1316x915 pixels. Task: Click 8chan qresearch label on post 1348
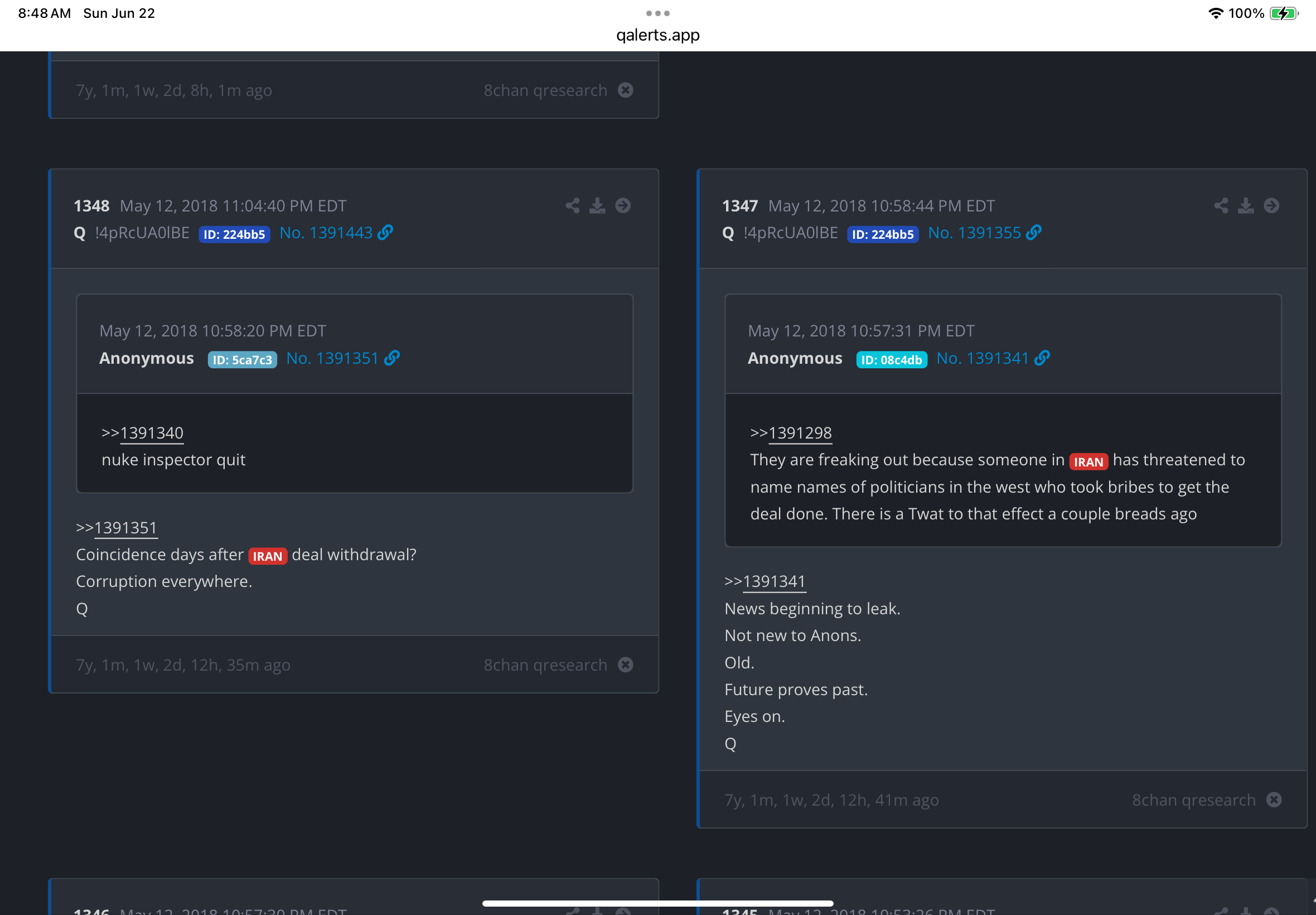545,665
